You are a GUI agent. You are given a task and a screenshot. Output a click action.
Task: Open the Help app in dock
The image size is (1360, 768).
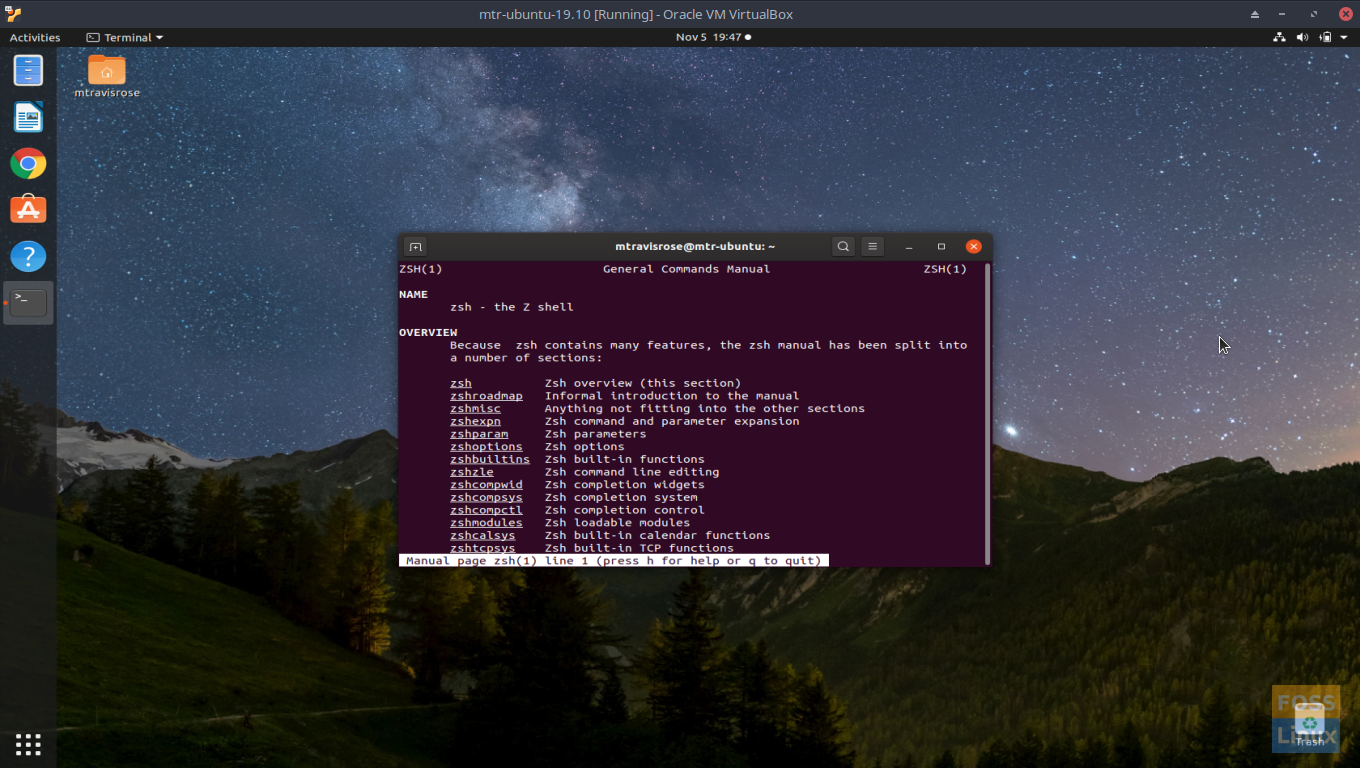click(x=28, y=257)
